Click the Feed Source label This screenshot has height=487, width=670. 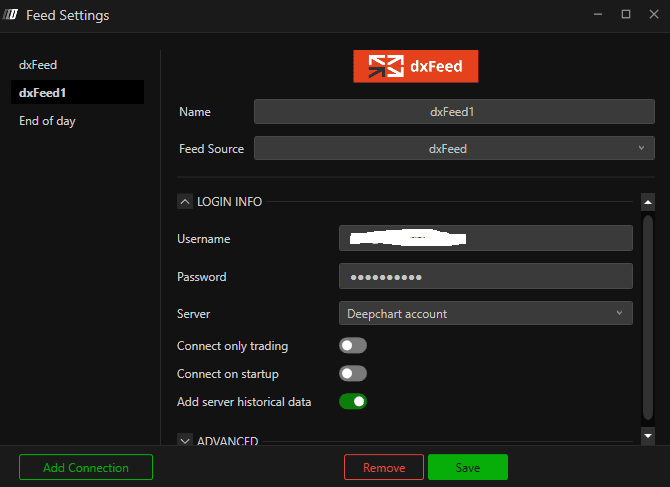(212, 149)
